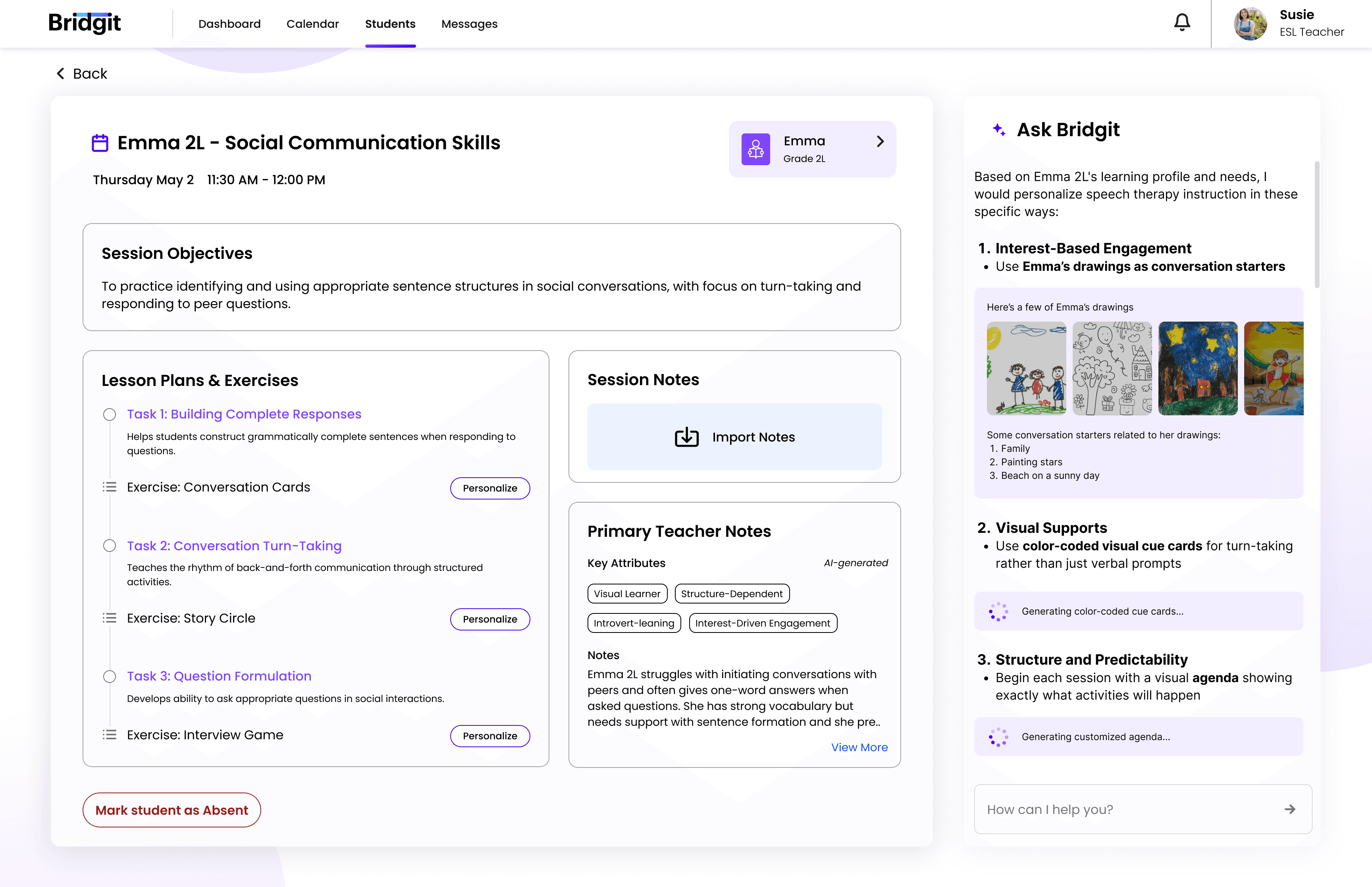
Task: Mark student as Absent
Action: (x=171, y=810)
